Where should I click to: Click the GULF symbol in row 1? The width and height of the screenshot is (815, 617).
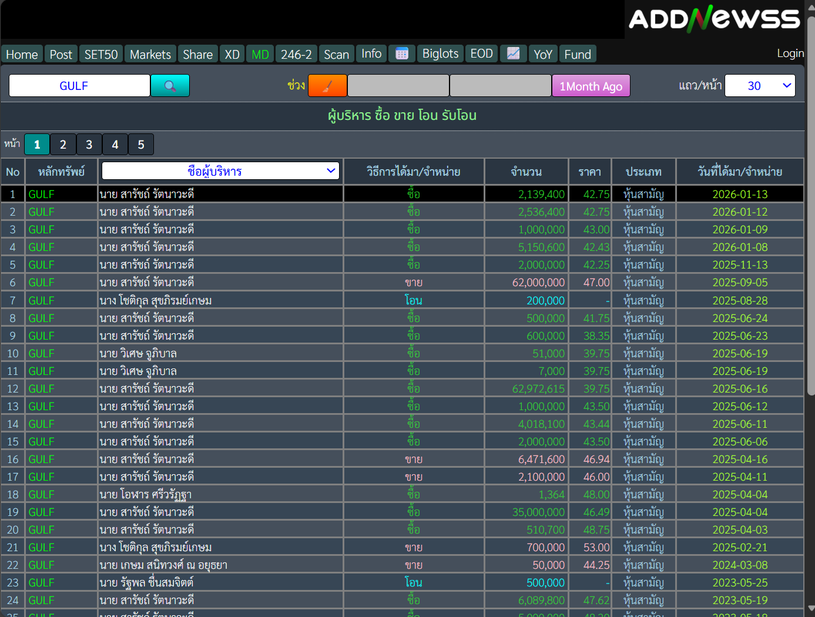[x=42, y=194]
